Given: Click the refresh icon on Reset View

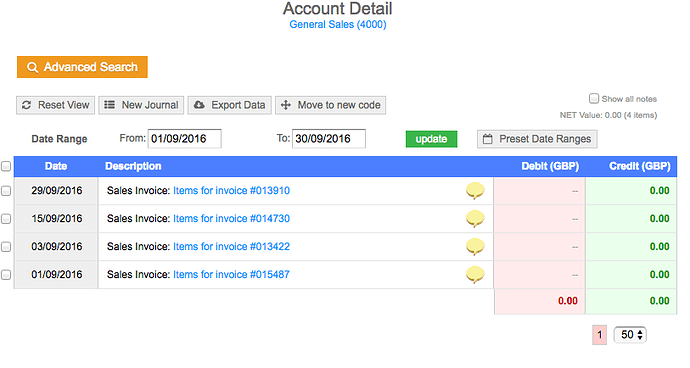Looking at the screenshot, I should pyautogui.click(x=26, y=105).
